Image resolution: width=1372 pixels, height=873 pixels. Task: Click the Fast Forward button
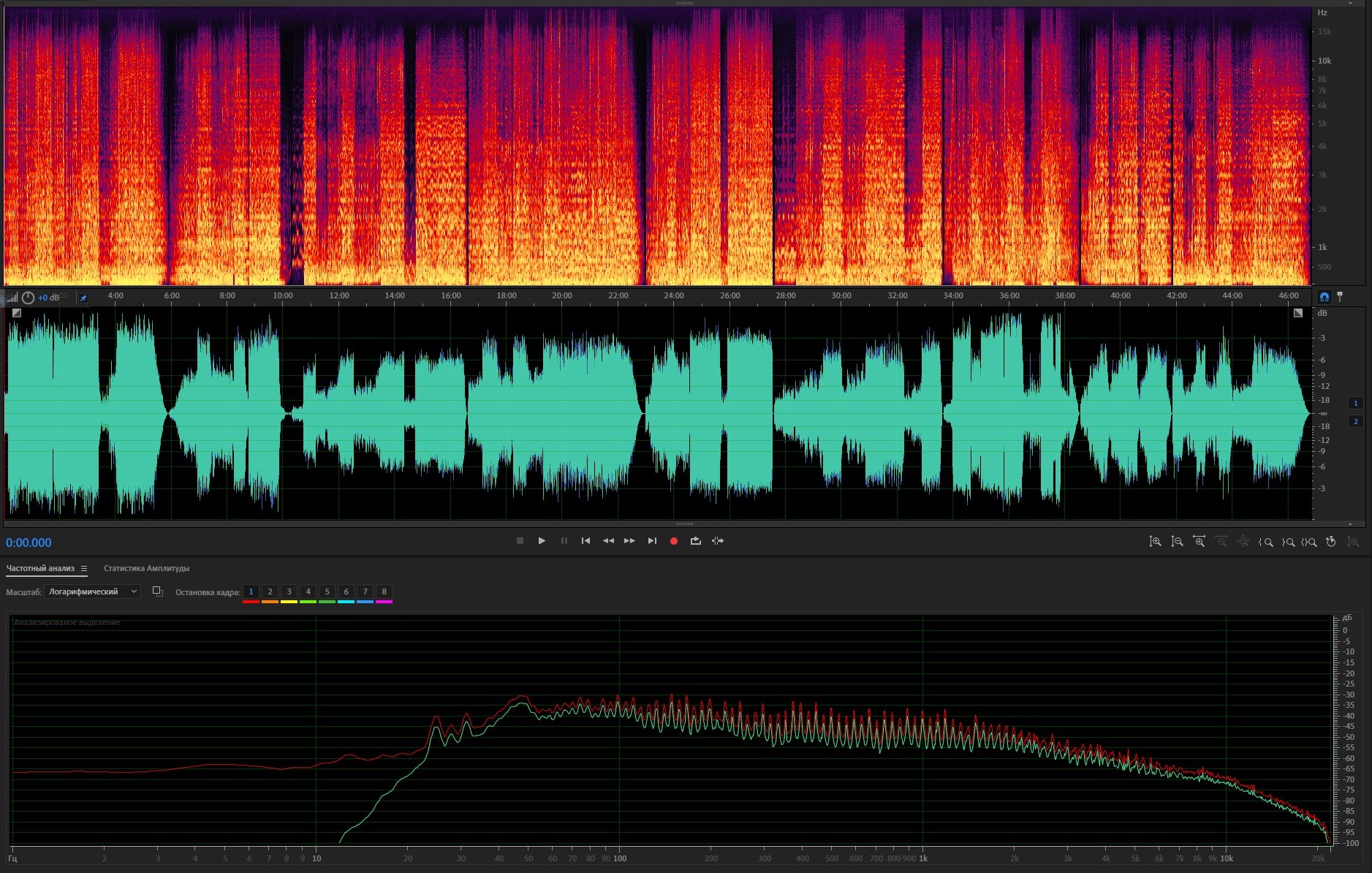[629, 541]
